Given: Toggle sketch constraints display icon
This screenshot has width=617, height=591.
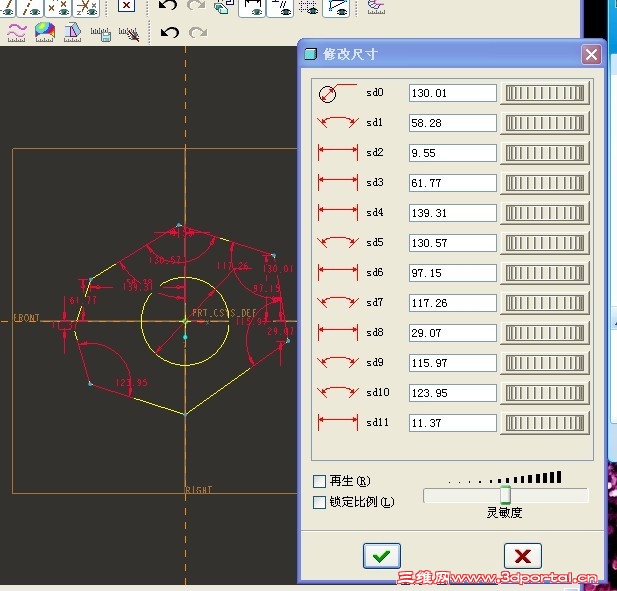Looking at the screenshot, I should pyautogui.click(x=280, y=7).
